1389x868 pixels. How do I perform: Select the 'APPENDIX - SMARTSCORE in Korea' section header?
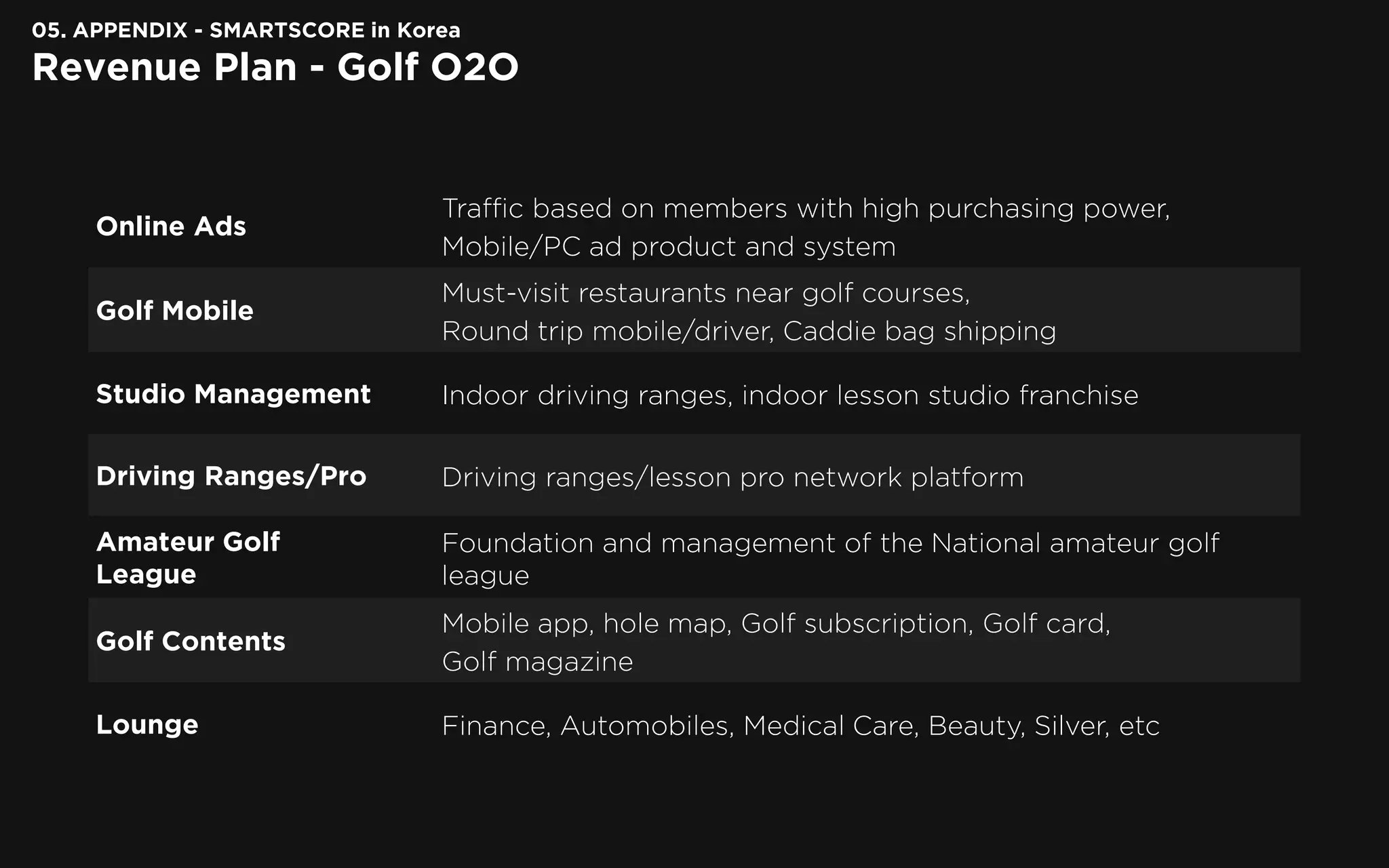(246, 30)
